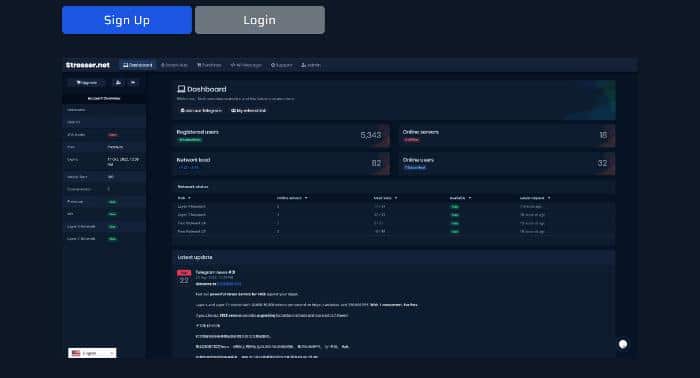Click the large Dashboard heading laptop icon
700x378 pixels.
[x=181, y=89]
